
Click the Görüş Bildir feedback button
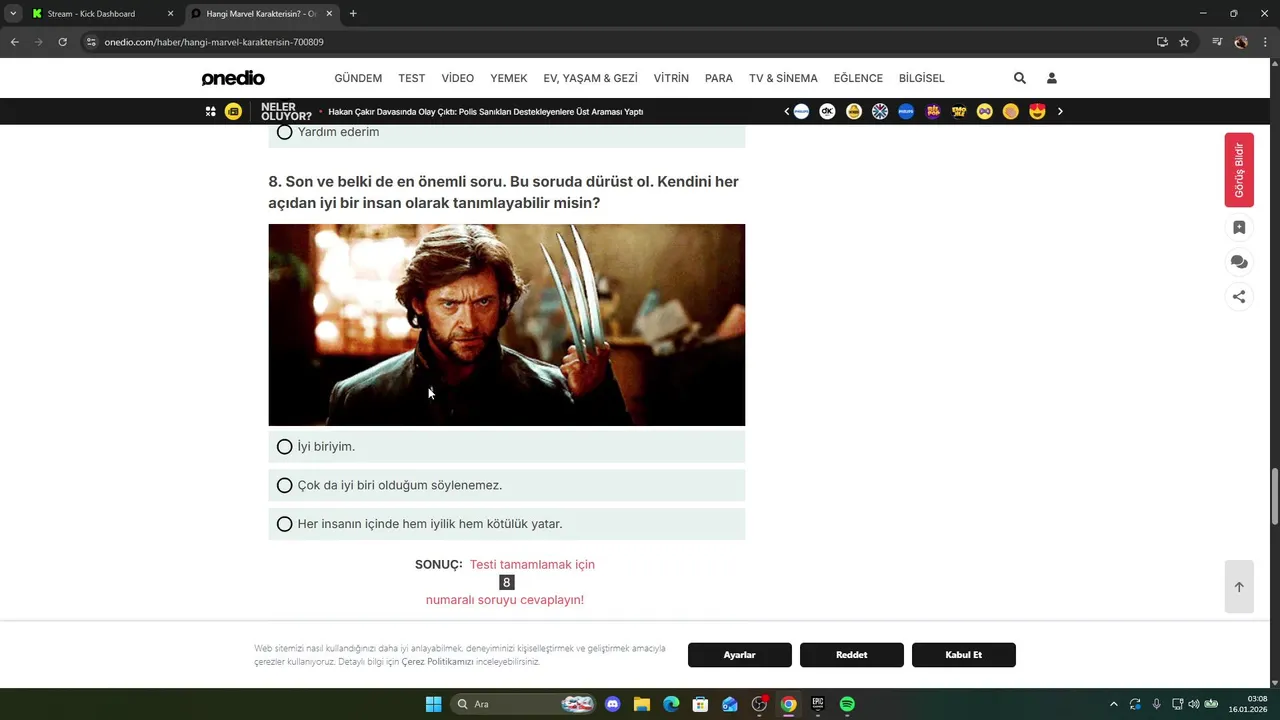(1239, 170)
